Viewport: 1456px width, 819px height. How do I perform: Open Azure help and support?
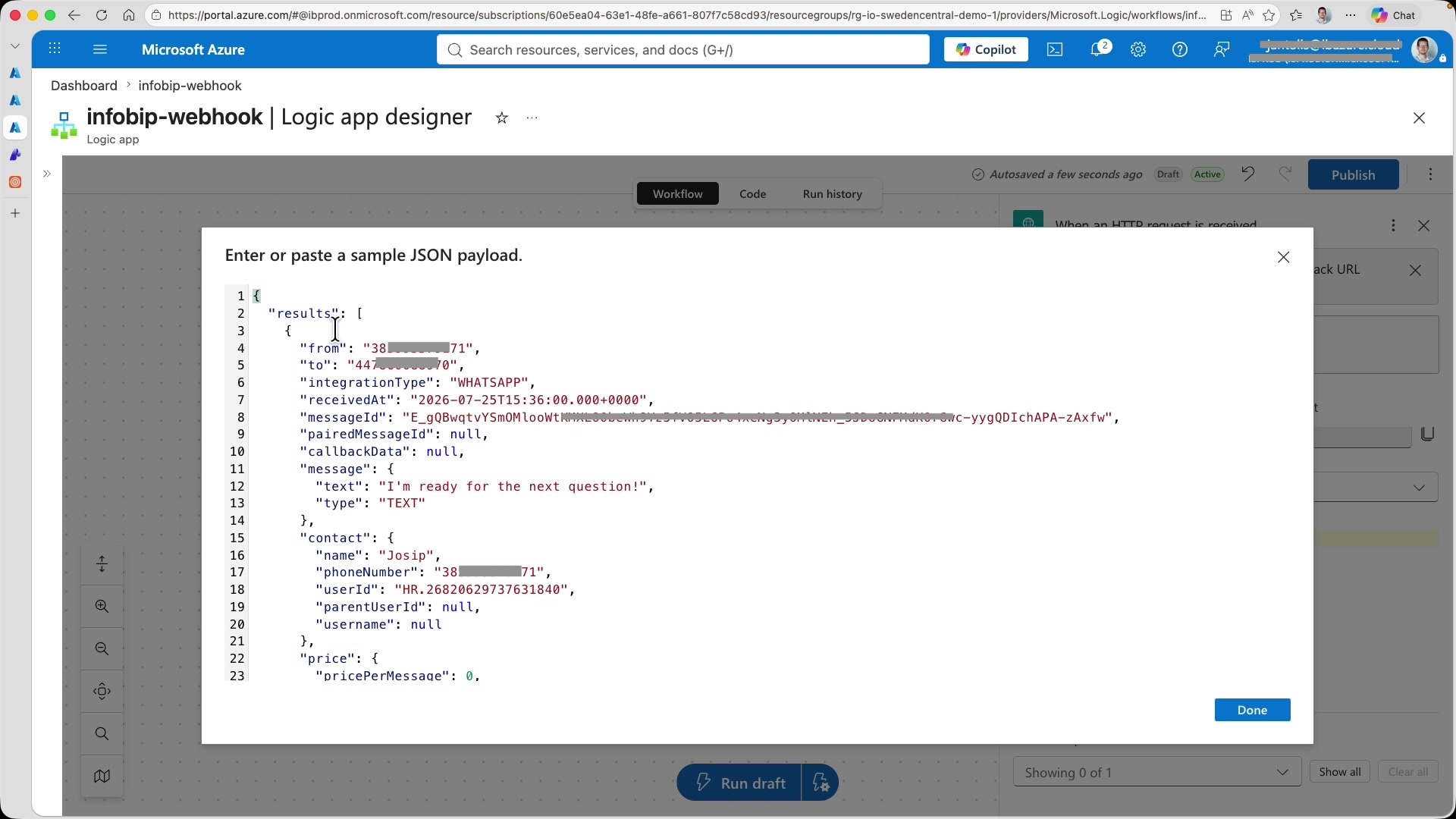point(1180,49)
